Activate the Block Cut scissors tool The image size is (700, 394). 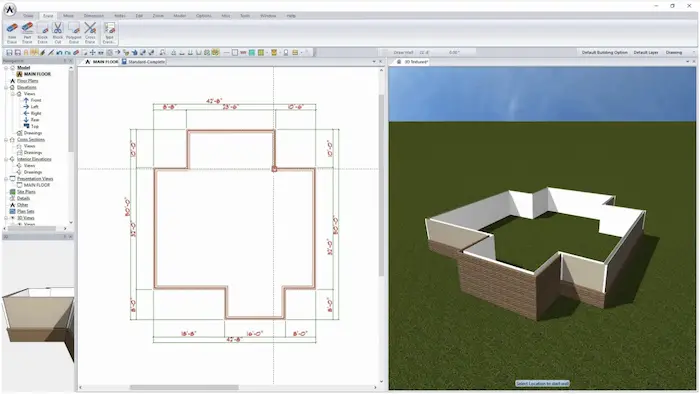tap(58, 33)
